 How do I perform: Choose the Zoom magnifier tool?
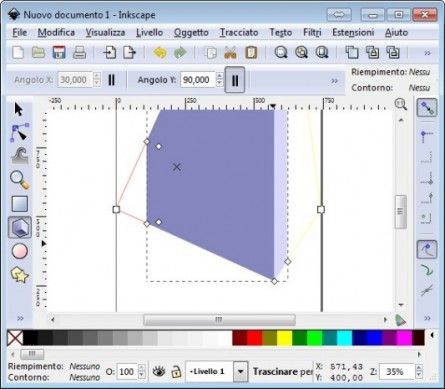pos(19,180)
